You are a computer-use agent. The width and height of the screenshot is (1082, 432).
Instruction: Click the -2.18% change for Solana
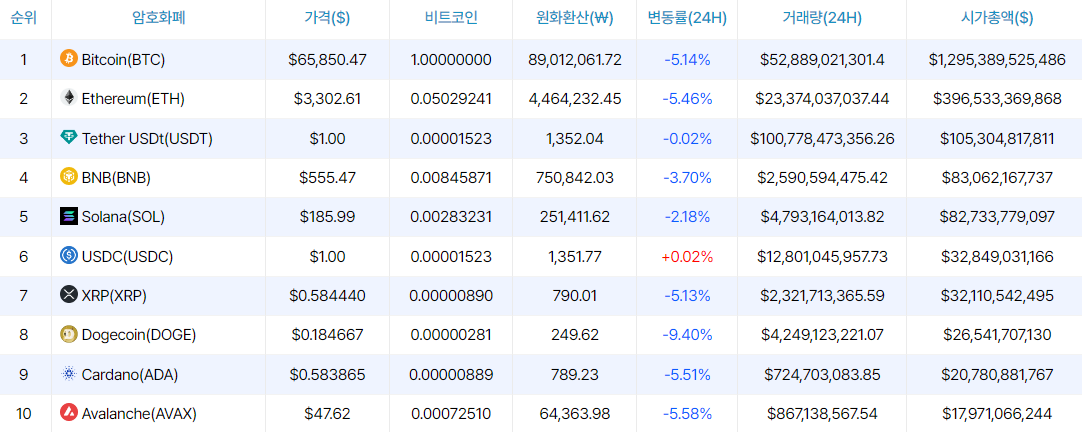[x=687, y=217]
